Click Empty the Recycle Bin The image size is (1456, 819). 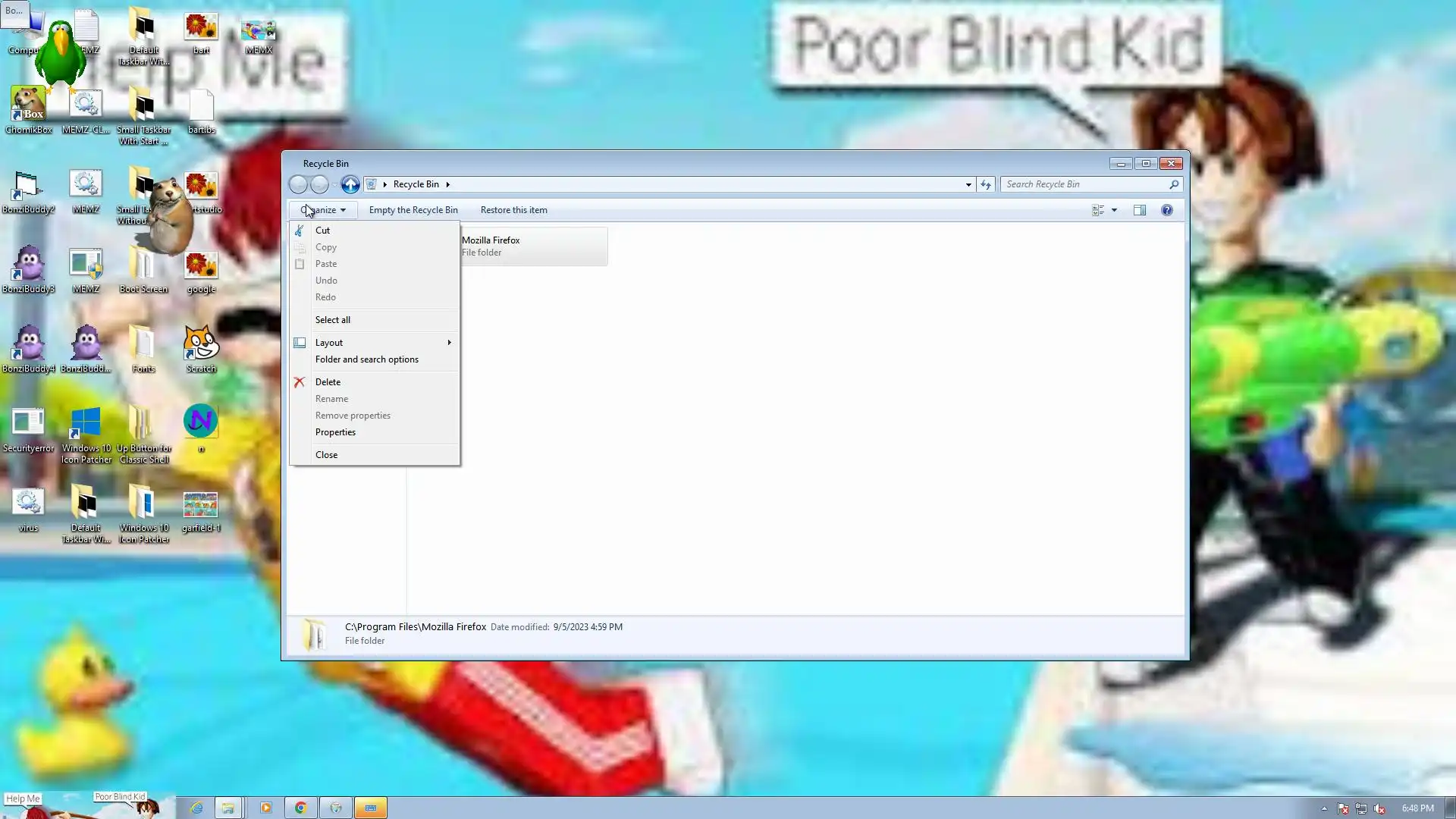(x=413, y=210)
